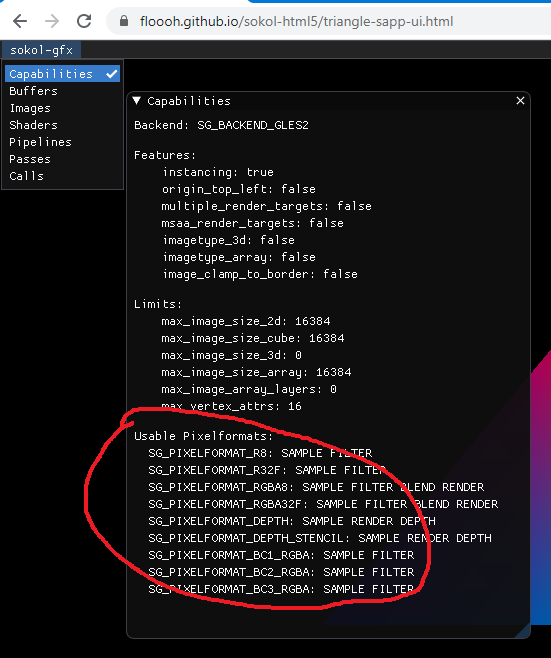
Task: Click the browser forward arrow
Action: (52, 21)
